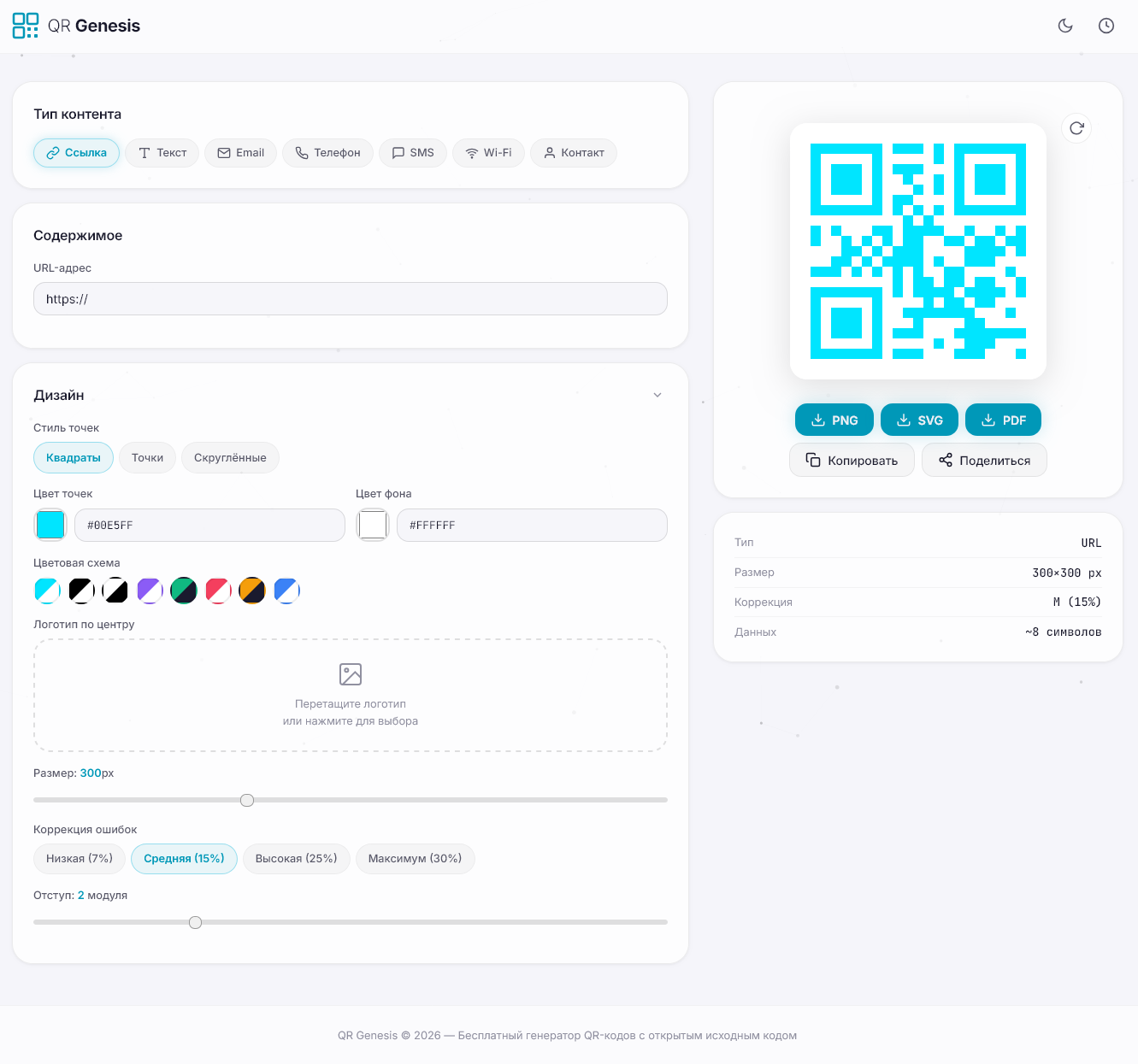Screen dimensions: 1138x1064
Task: Click the background hex field #FFFFFF
Action: click(532, 525)
